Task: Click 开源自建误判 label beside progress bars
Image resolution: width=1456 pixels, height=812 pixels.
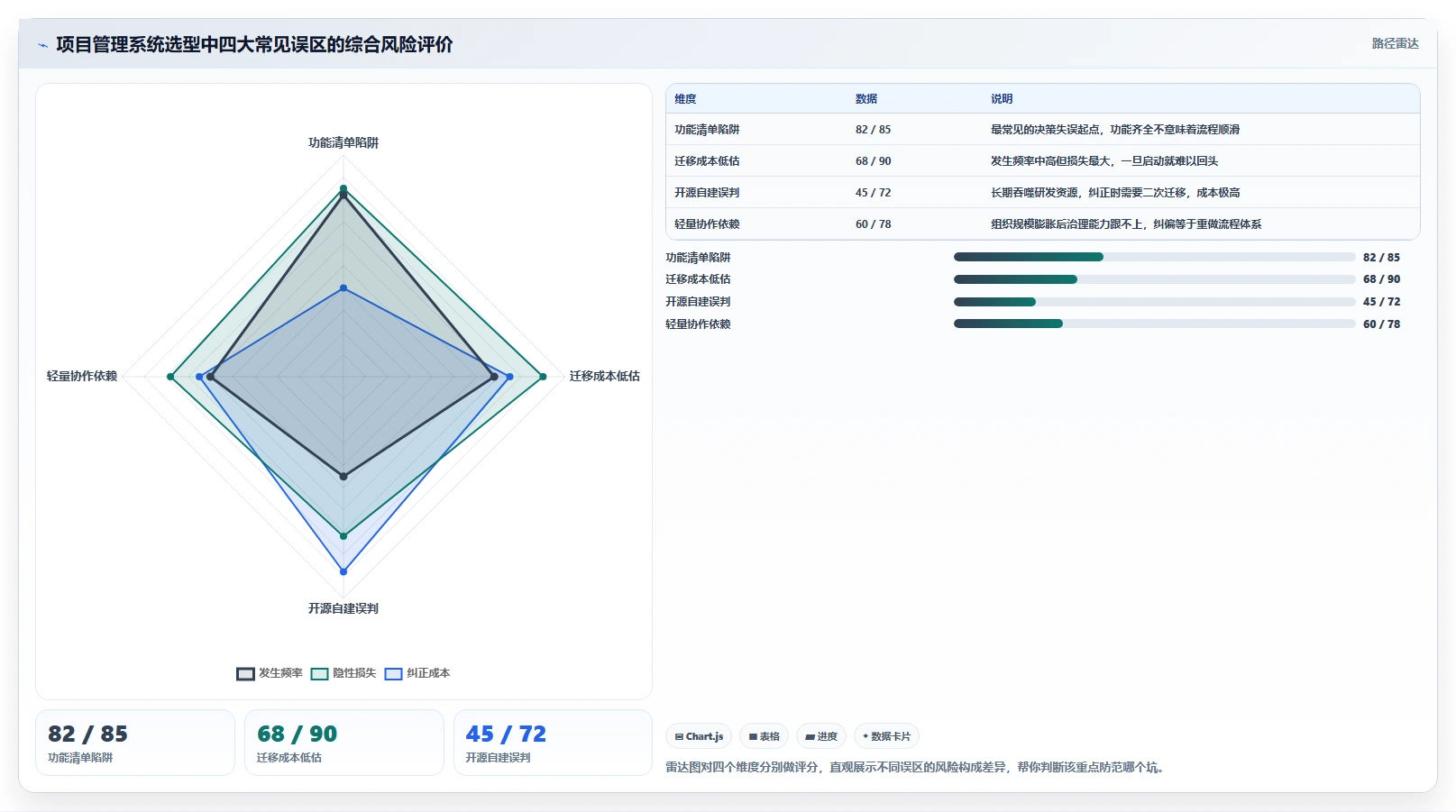Action: 698,302
